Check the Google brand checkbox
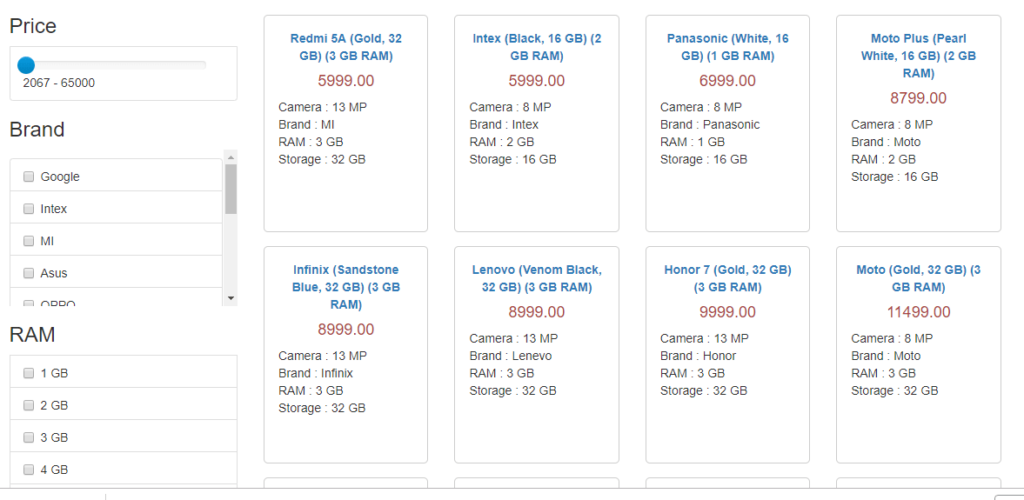Viewport: 1024px width, 500px height. (29, 176)
